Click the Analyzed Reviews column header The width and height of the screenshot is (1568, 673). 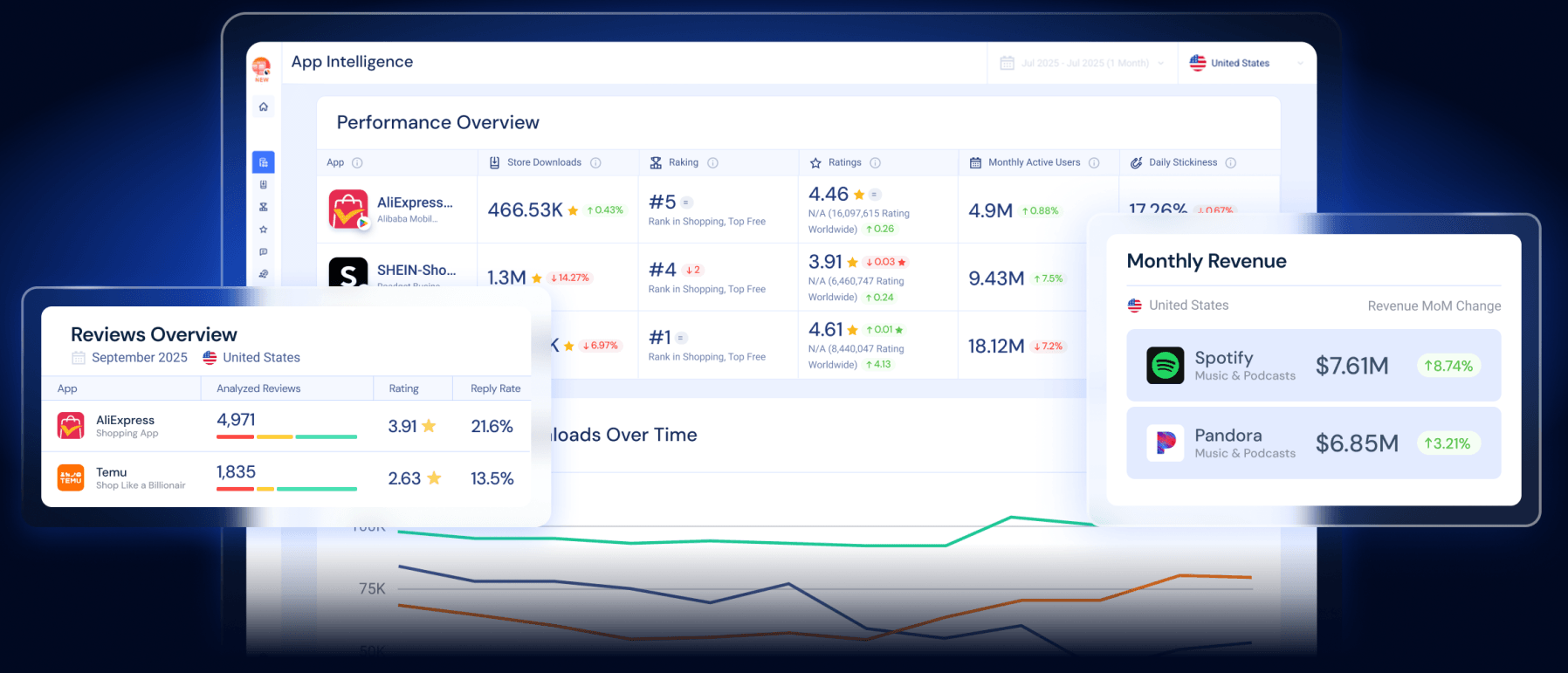point(258,388)
